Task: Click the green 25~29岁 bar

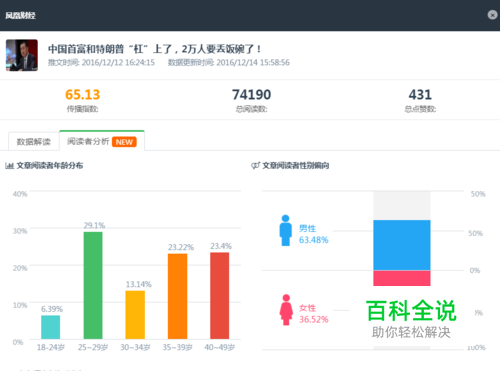Action: pyautogui.click(x=93, y=285)
